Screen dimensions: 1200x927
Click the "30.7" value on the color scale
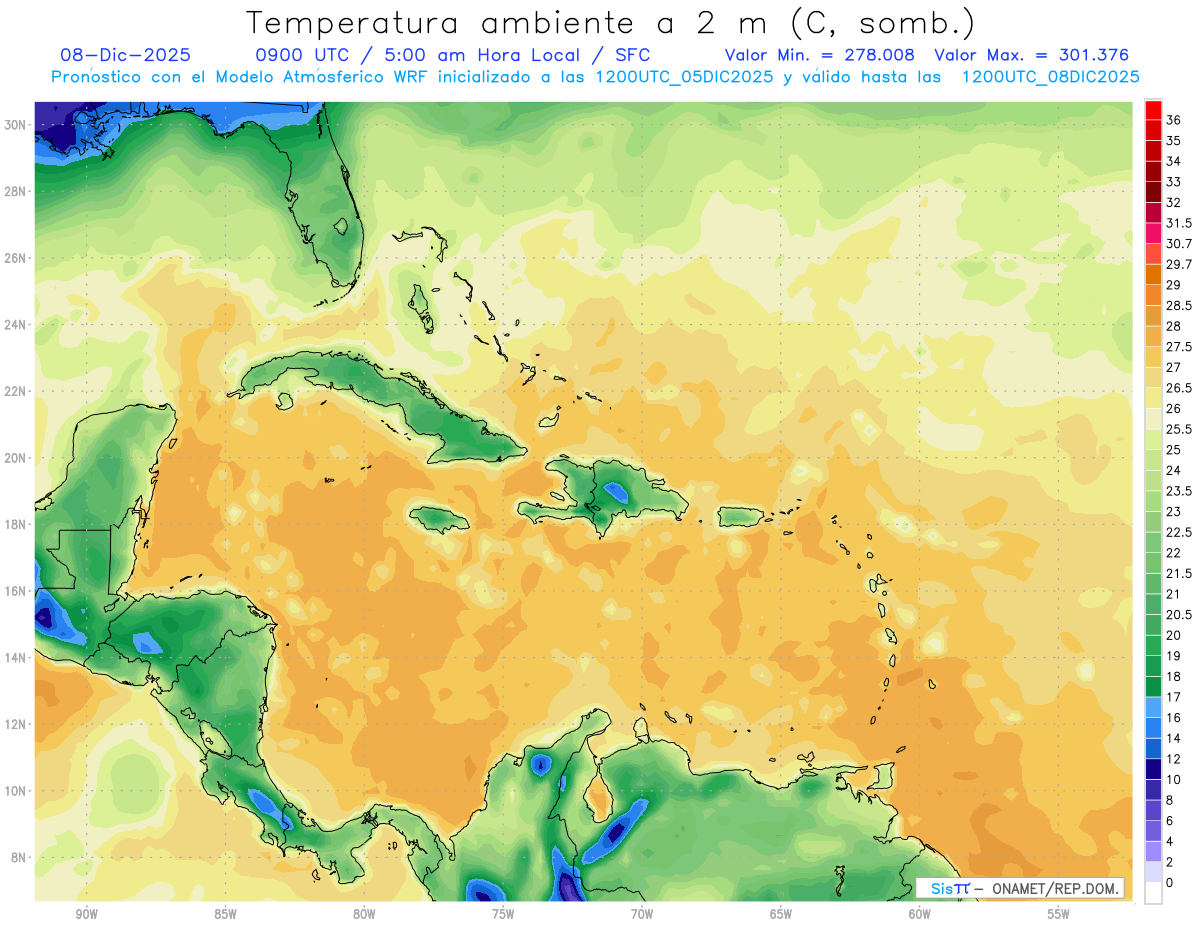point(1179,244)
